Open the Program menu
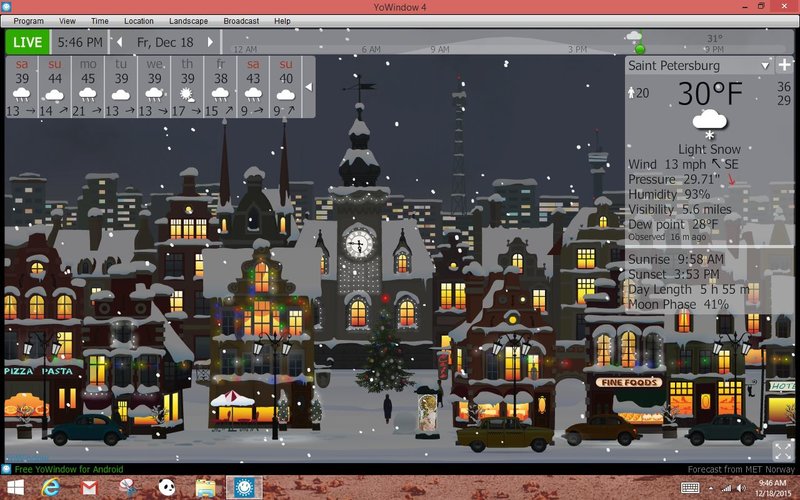800x500 pixels. click(x=28, y=20)
